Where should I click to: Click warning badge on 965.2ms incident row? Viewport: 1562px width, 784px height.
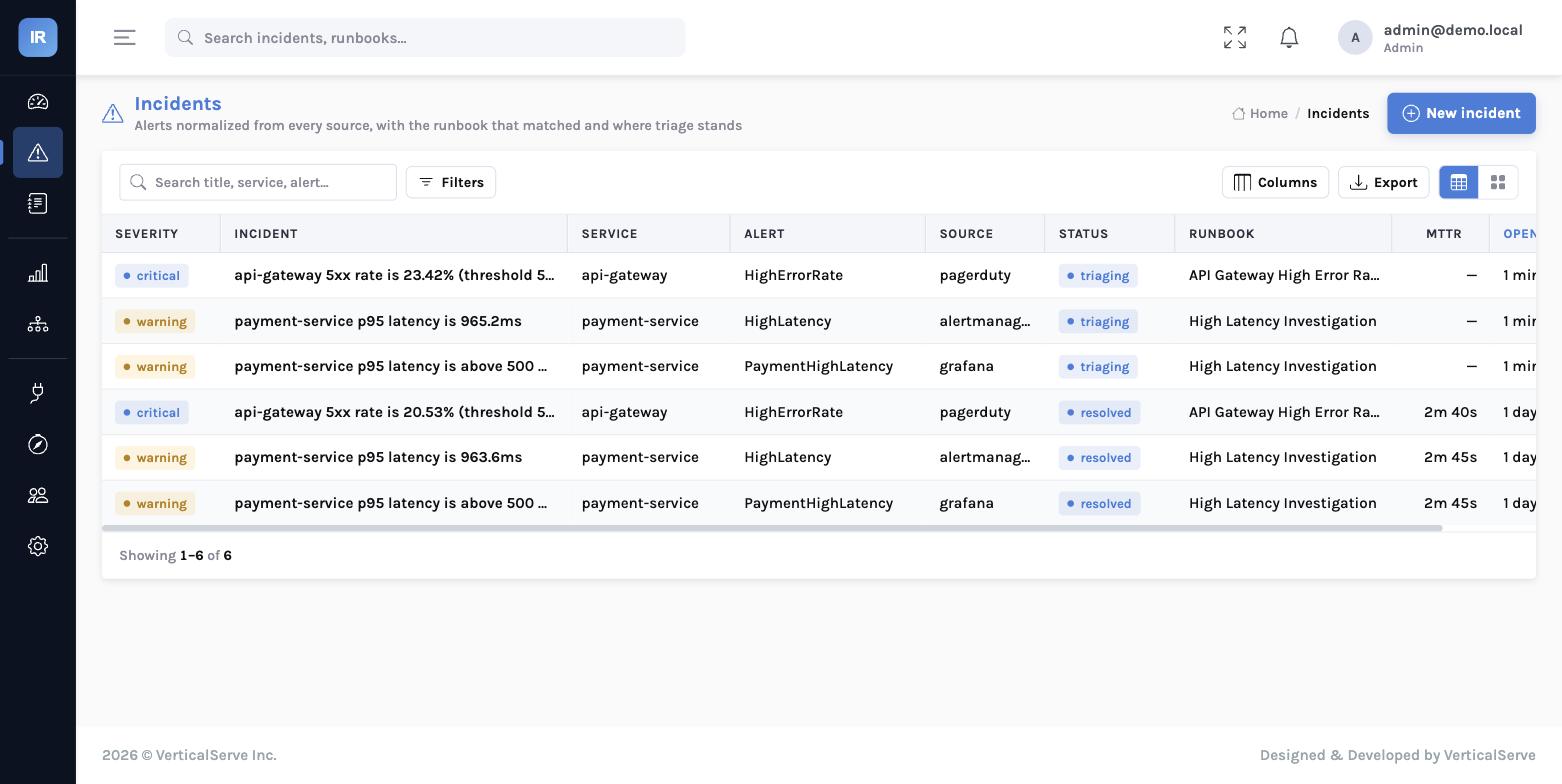[154, 321]
